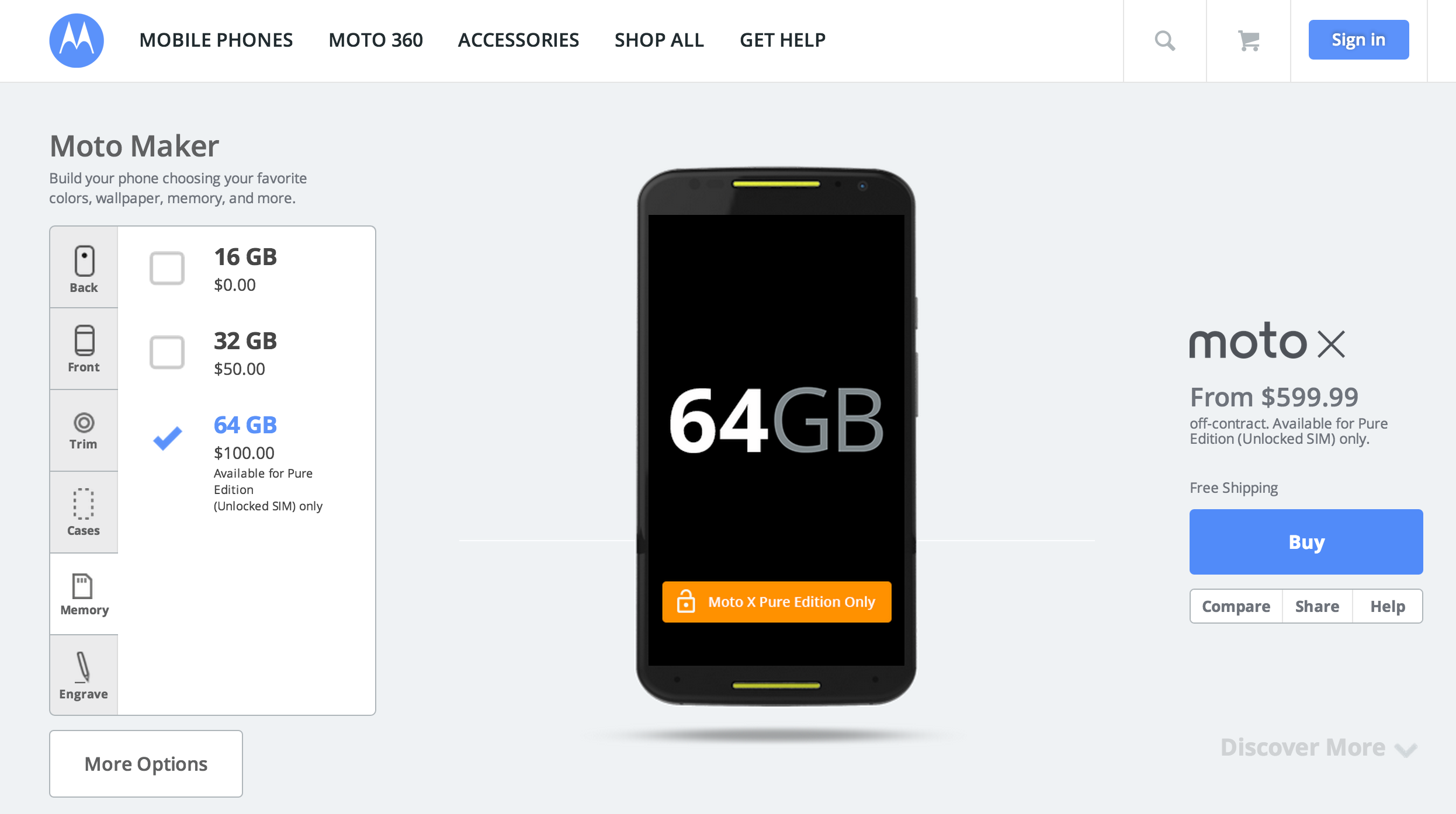Expand the Discover More chevron

1405,750
